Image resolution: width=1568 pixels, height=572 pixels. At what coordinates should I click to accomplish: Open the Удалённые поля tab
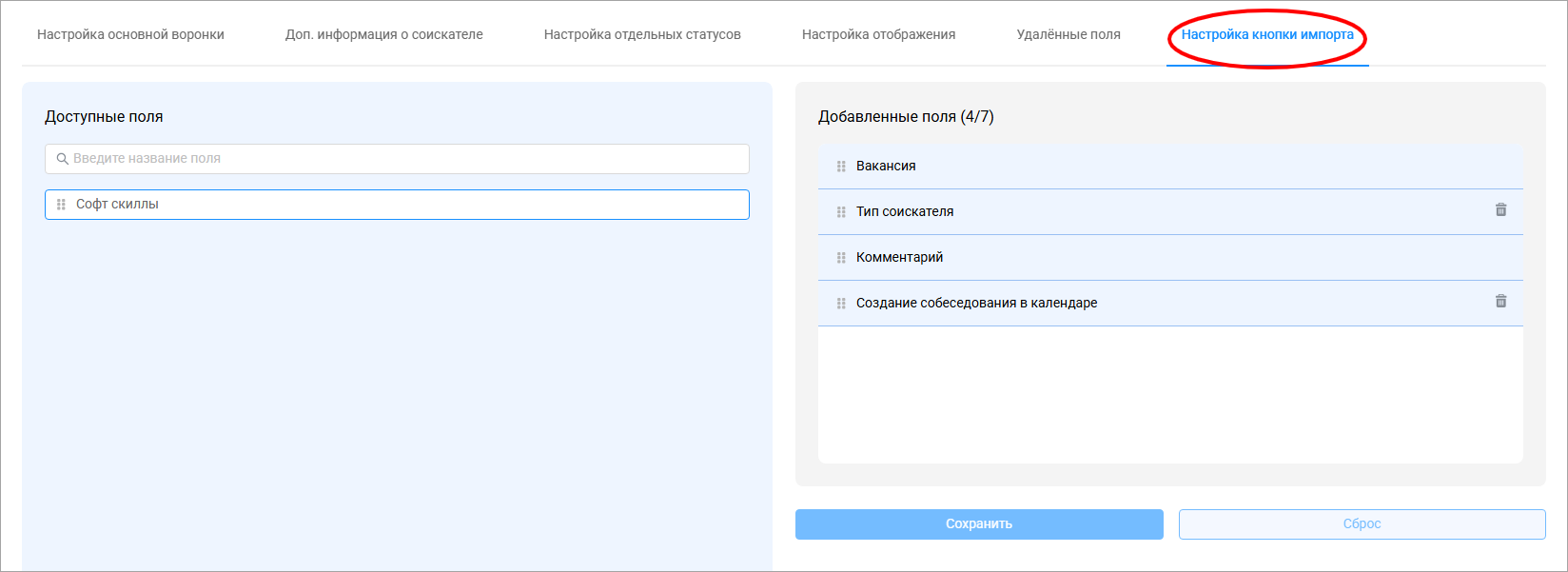pos(1068,34)
